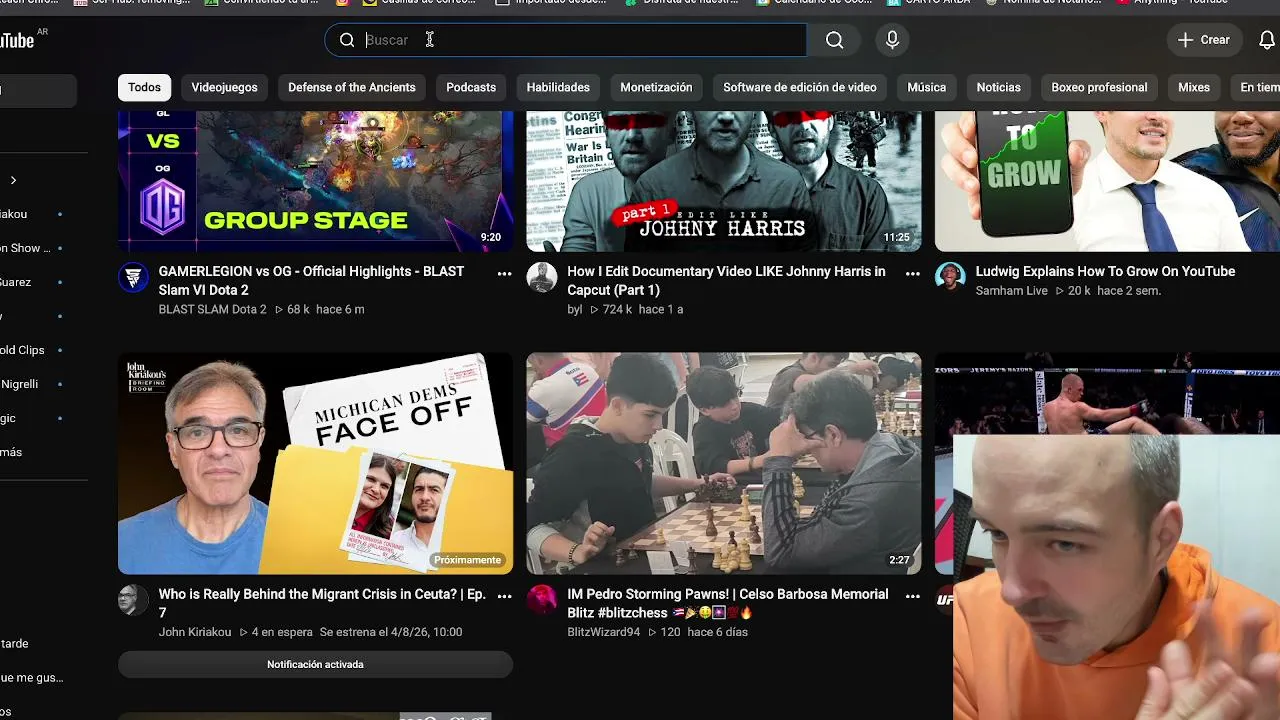Click the 2:27 duration badge
1280x720 pixels.
click(x=899, y=560)
